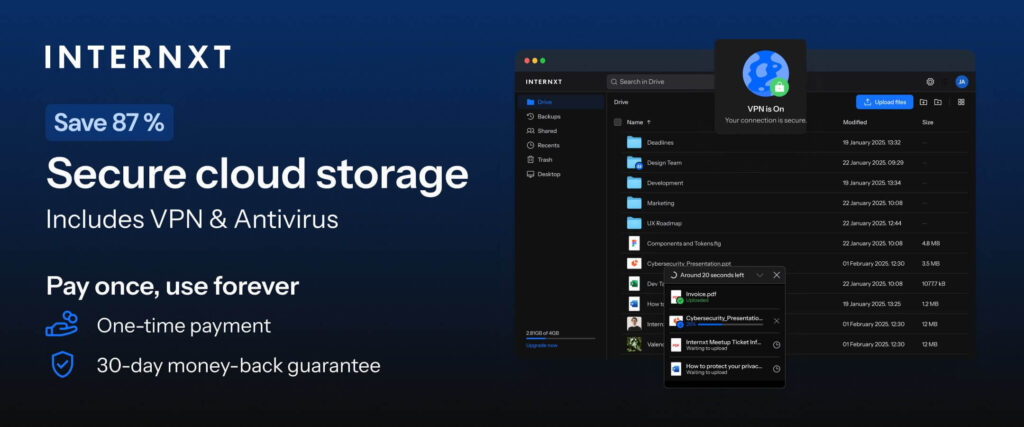Close the upload status panel

(x=777, y=275)
